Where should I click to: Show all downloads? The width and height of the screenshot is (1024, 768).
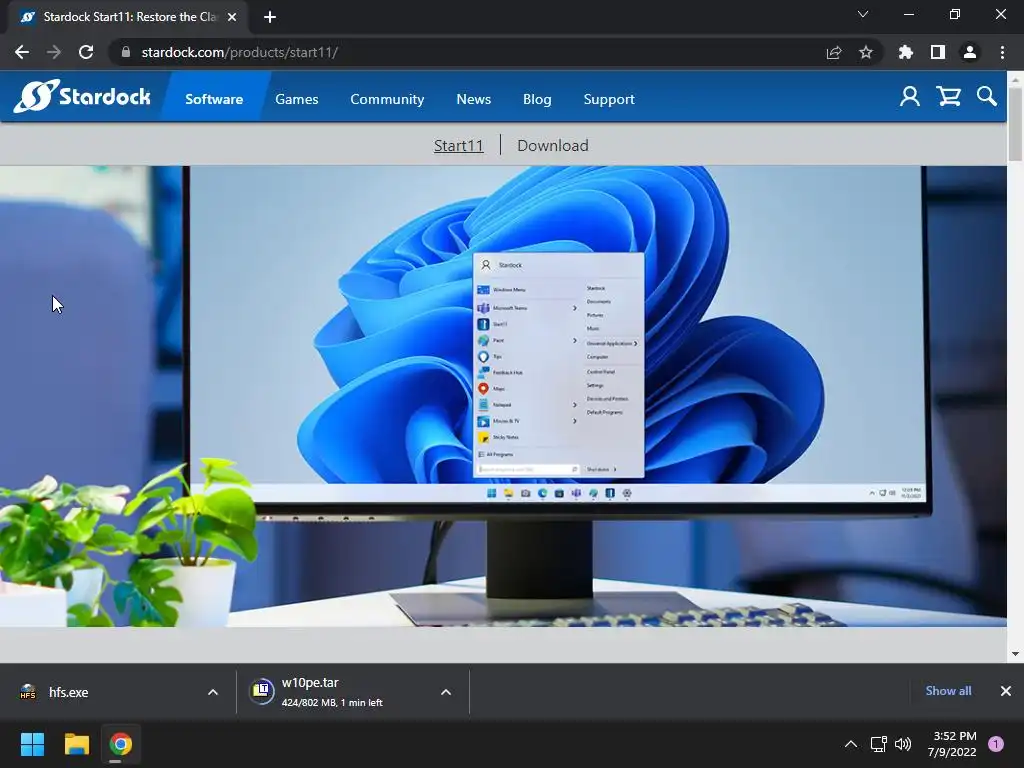click(948, 691)
